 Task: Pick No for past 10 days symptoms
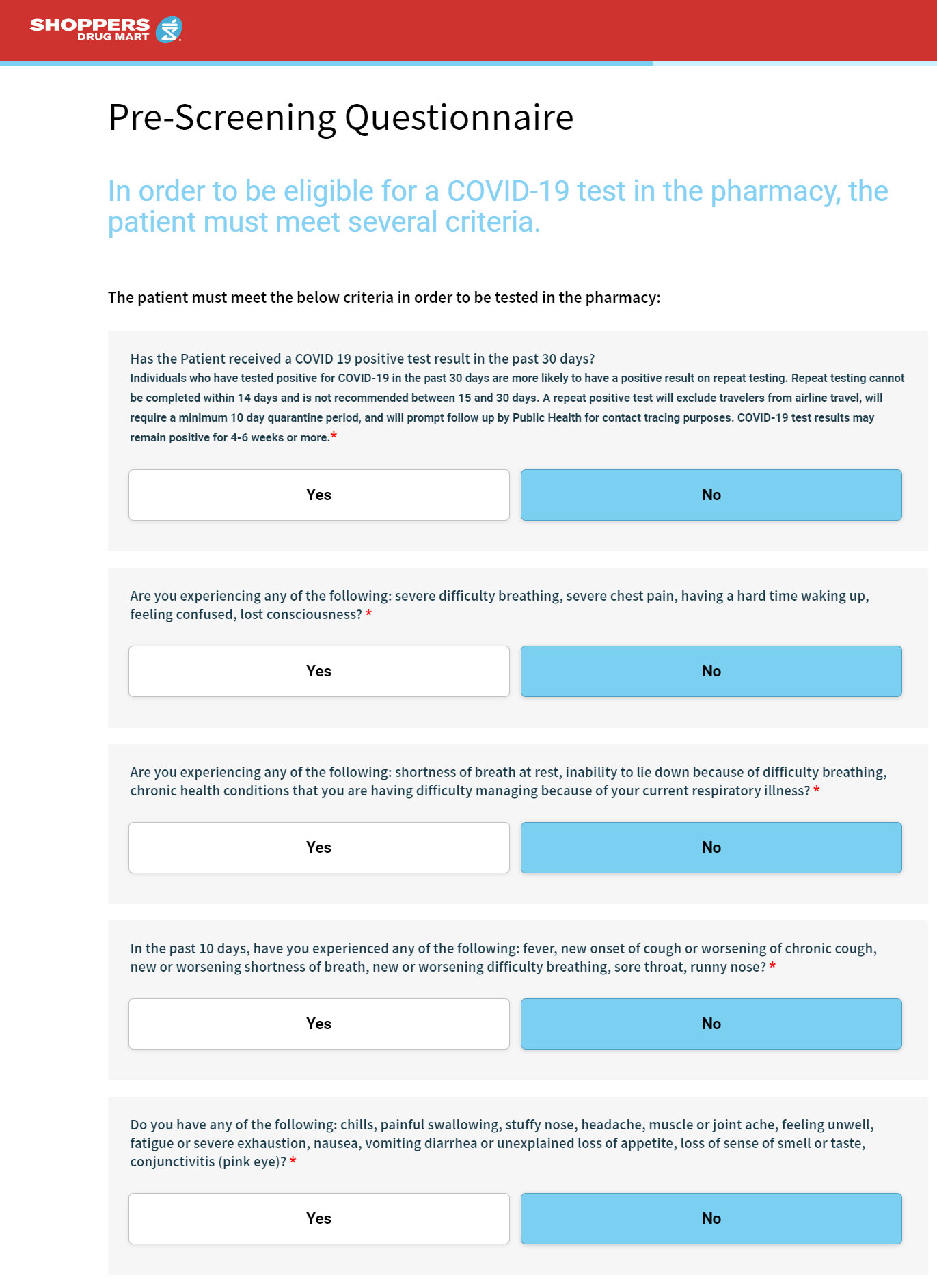pos(711,1024)
